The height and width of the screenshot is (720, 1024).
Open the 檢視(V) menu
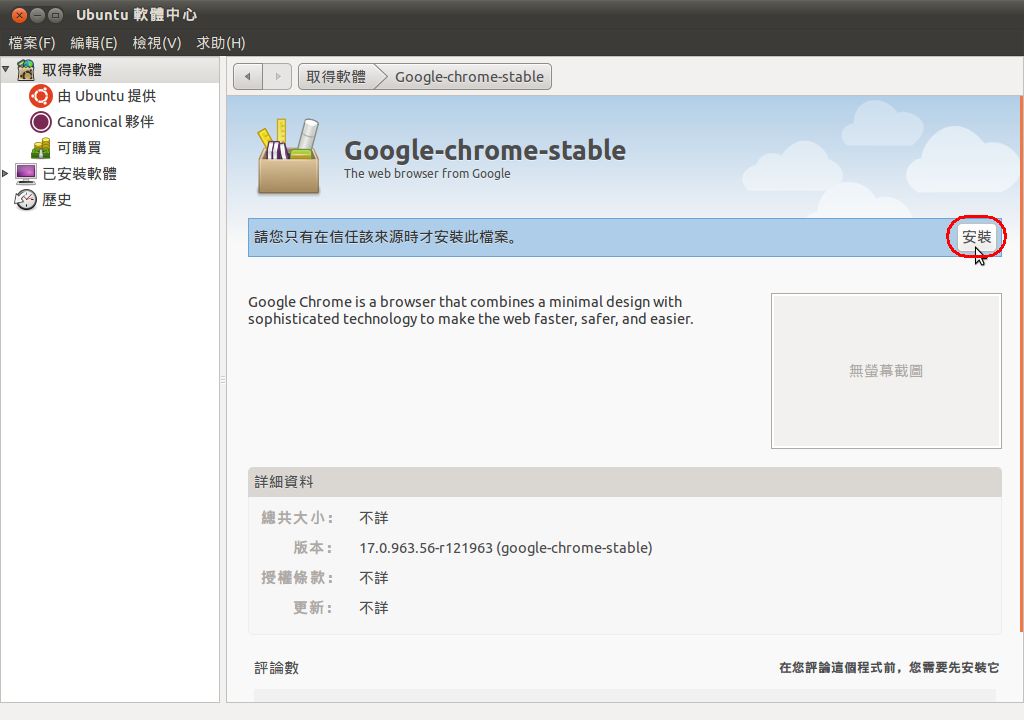157,43
